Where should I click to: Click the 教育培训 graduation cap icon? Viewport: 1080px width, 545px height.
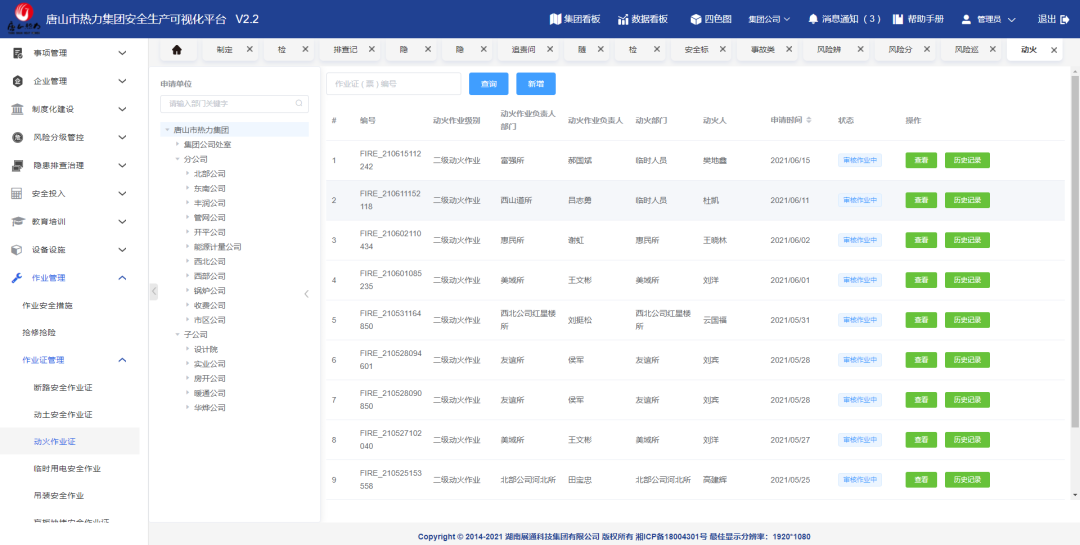[x=18, y=222]
